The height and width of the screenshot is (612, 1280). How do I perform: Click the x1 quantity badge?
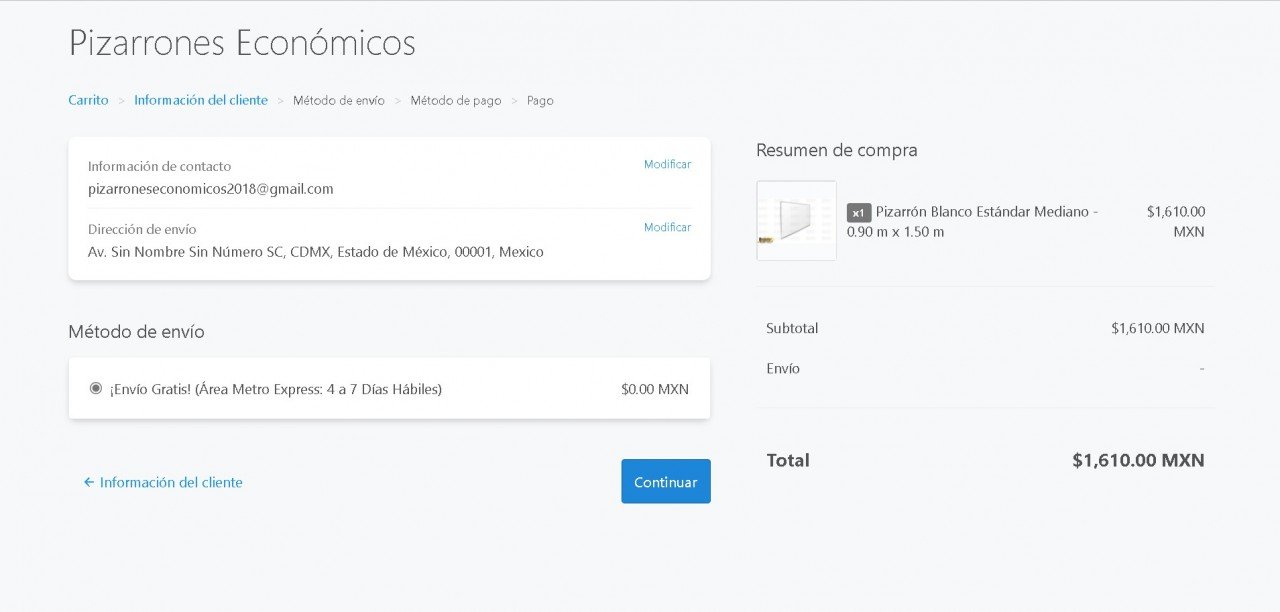[x=858, y=212]
